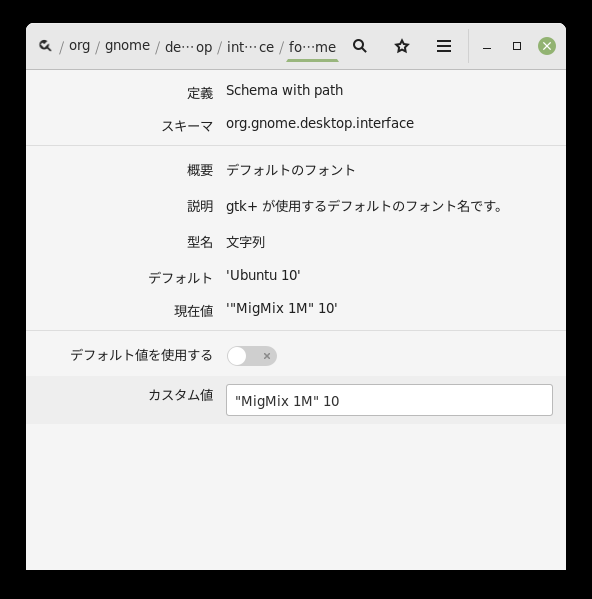This screenshot has width=592, height=599.
Task: Click the schema 'org.gnome.desktop.interface' text
Action: point(320,123)
